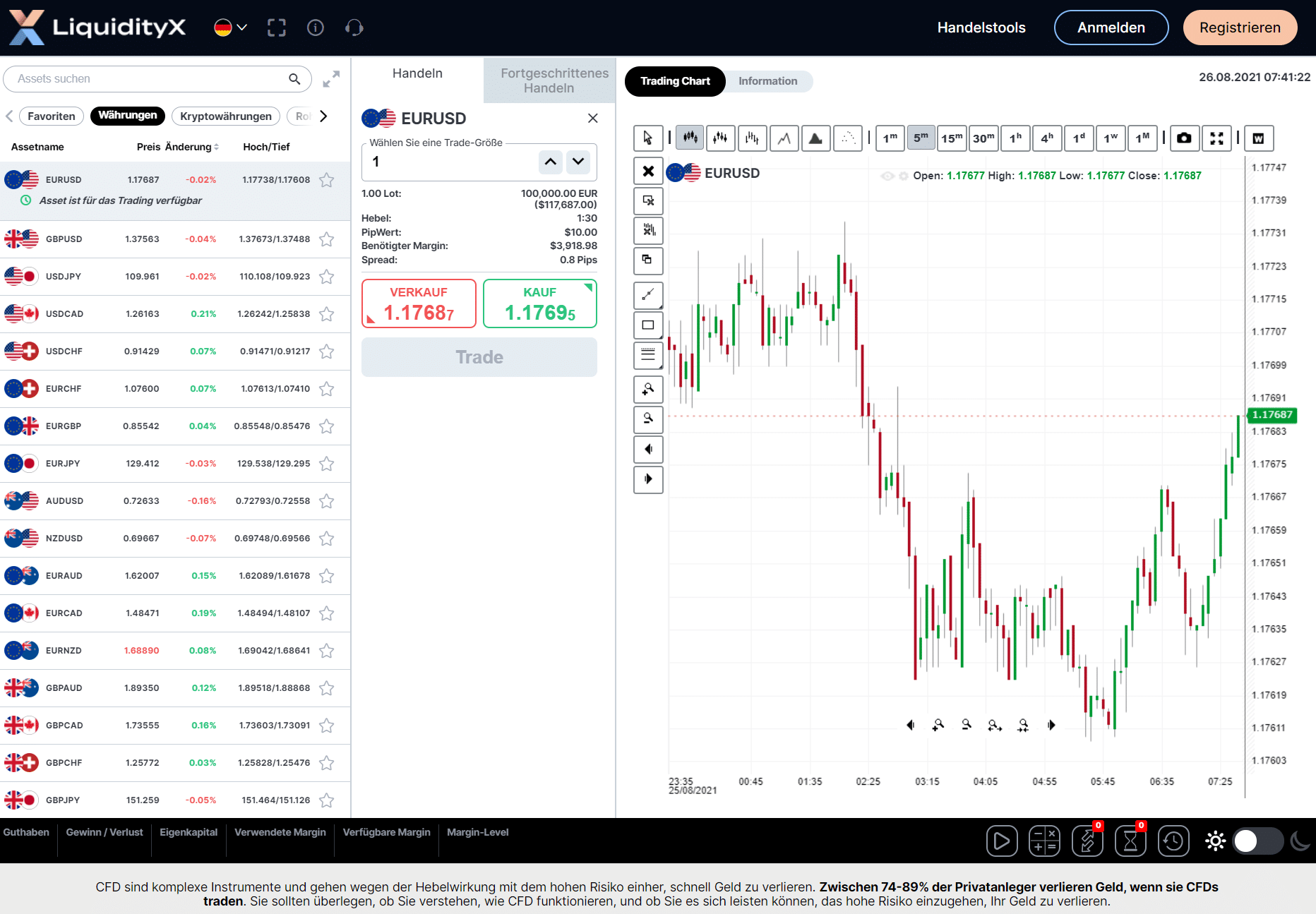Select the horizontal lines drawing tool
The width and height of the screenshot is (1316, 914).
(648, 356)
